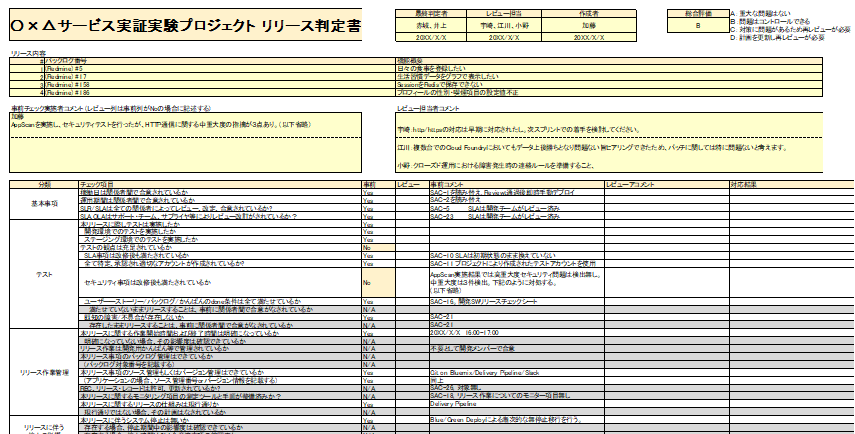Click the 総合評価 header cell
Image resolution: width=855 pixels, height=434 pixels.
(x=698, y=13)
